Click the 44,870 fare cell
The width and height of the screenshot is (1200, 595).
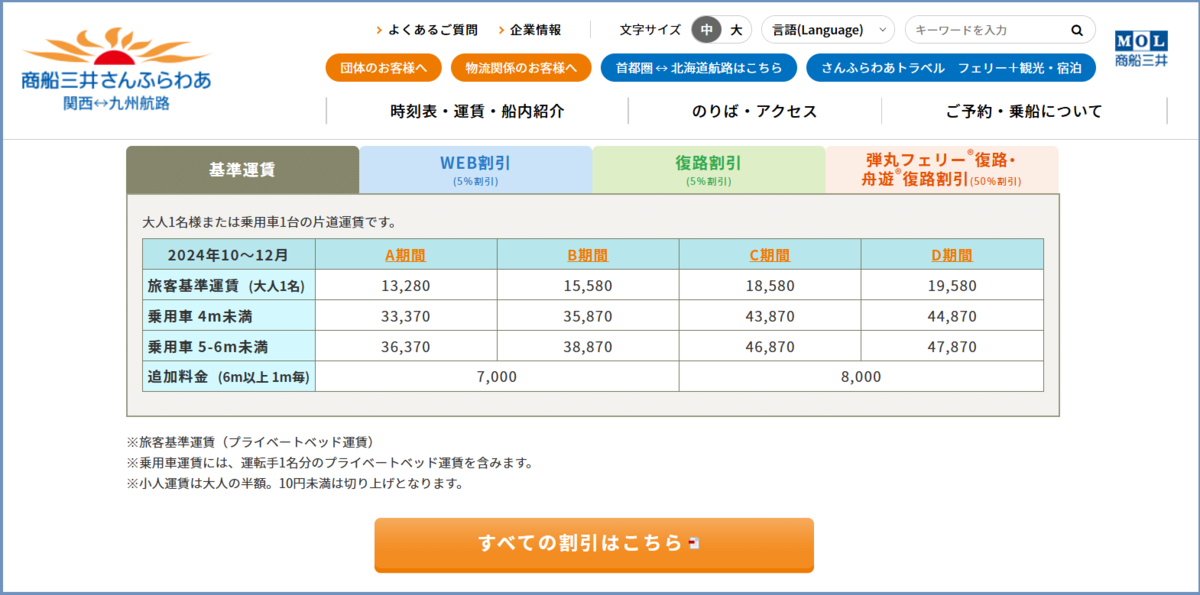pos(951,316)
